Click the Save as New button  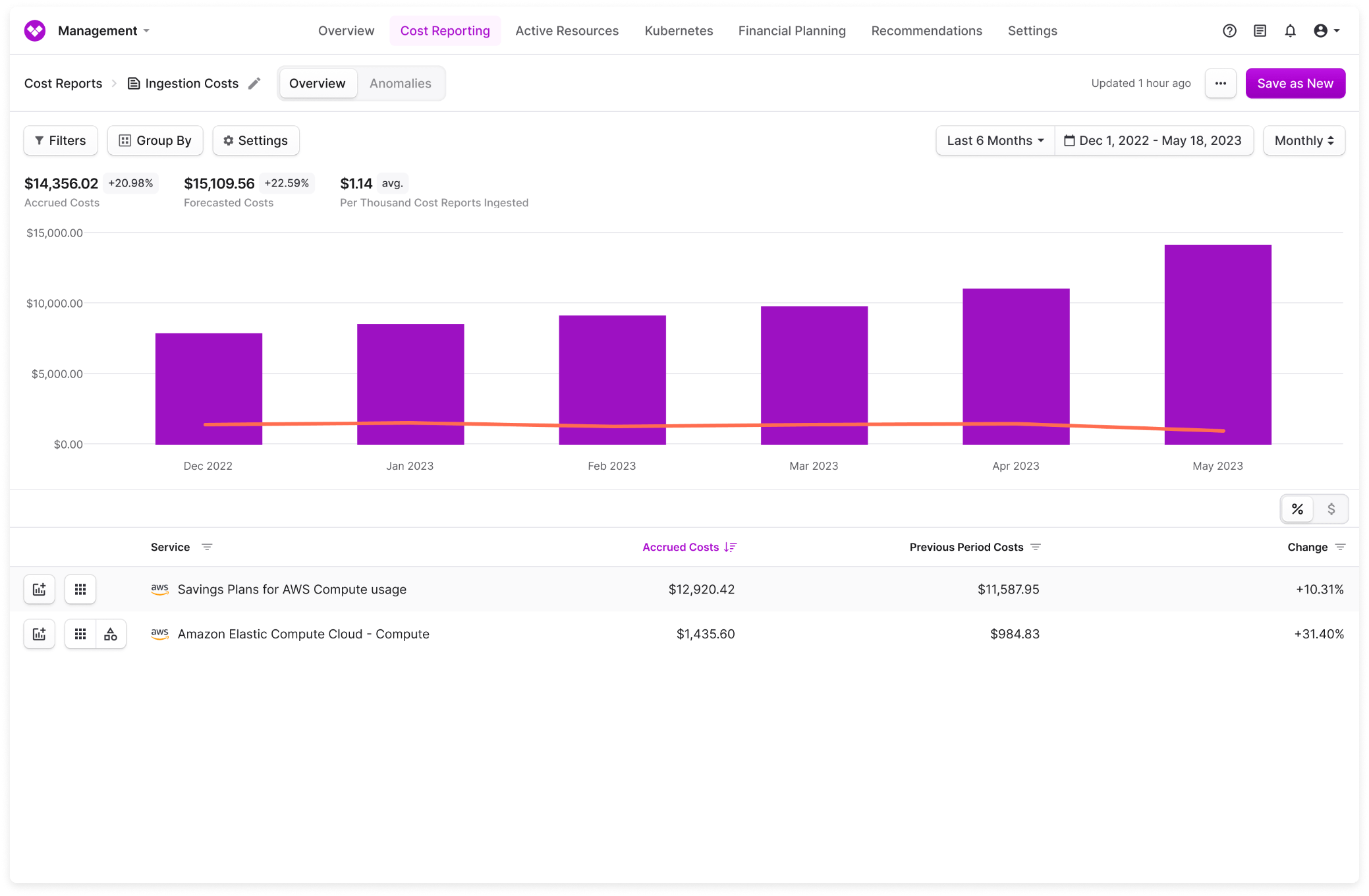tap(1295, 83)
